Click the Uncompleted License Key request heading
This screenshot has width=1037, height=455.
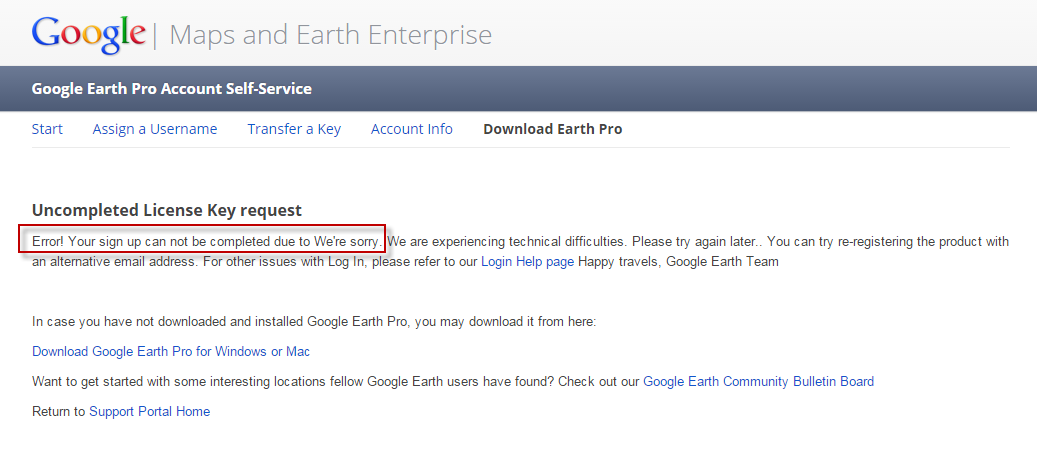click(167, 210)
